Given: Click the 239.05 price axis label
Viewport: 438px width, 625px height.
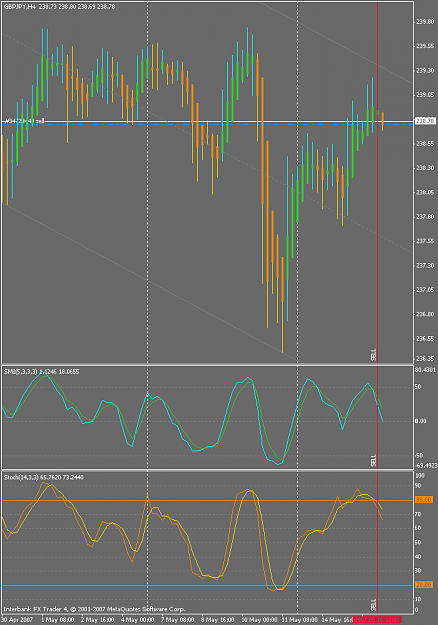Looking at the screenshot, I should pyautogui.click(x=425, y=94).
